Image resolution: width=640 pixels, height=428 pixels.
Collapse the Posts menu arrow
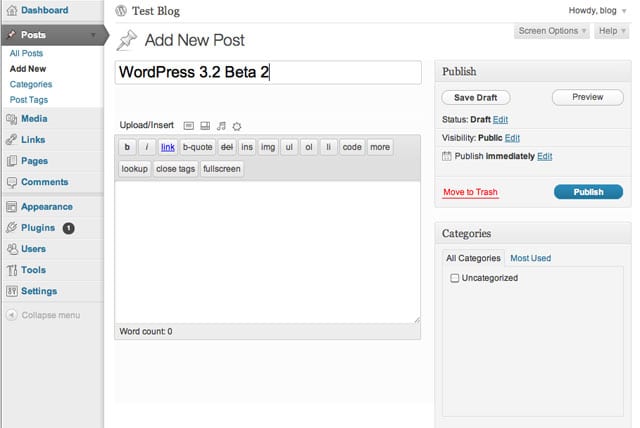click(x=93, y=35)
